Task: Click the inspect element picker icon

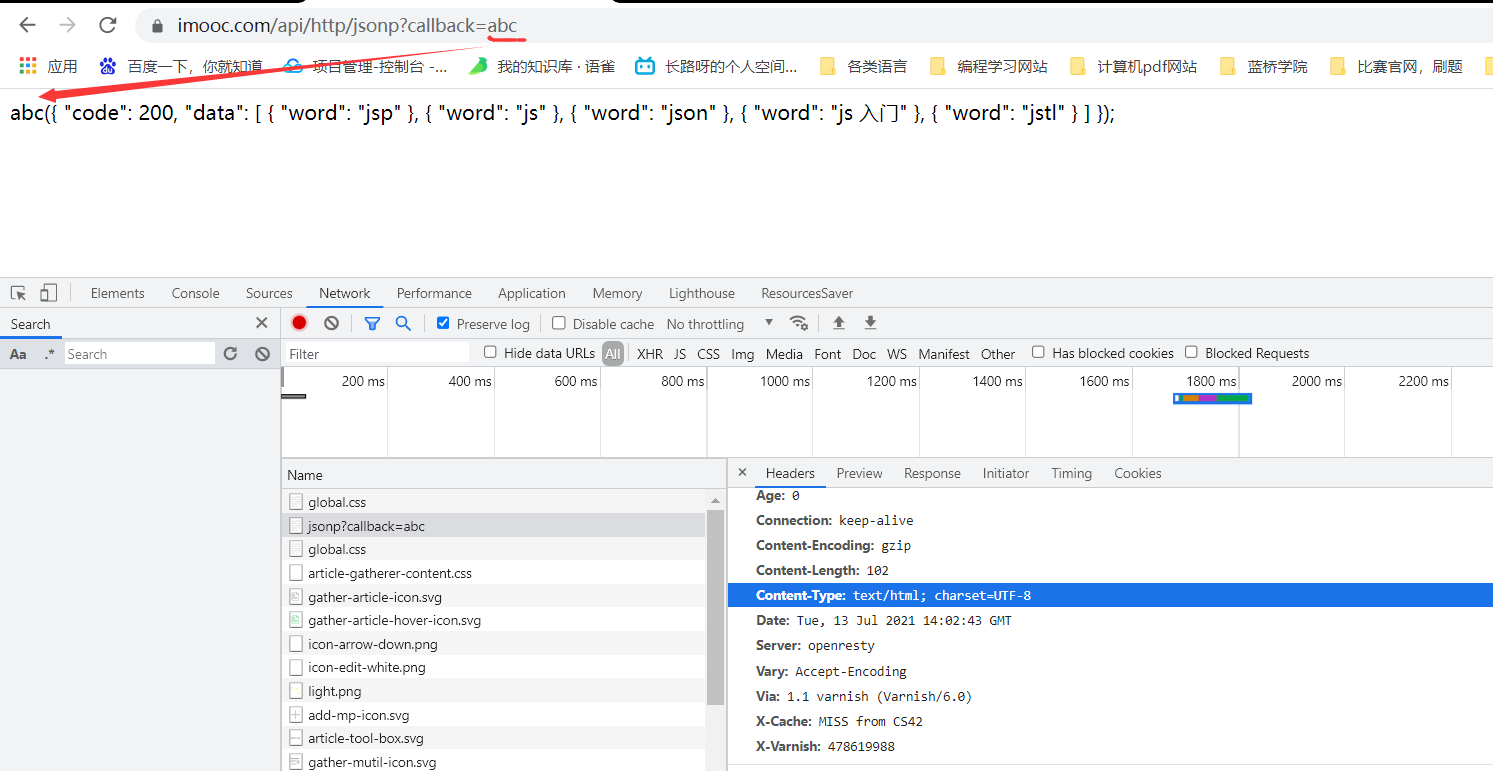Action: coord(18,293)
